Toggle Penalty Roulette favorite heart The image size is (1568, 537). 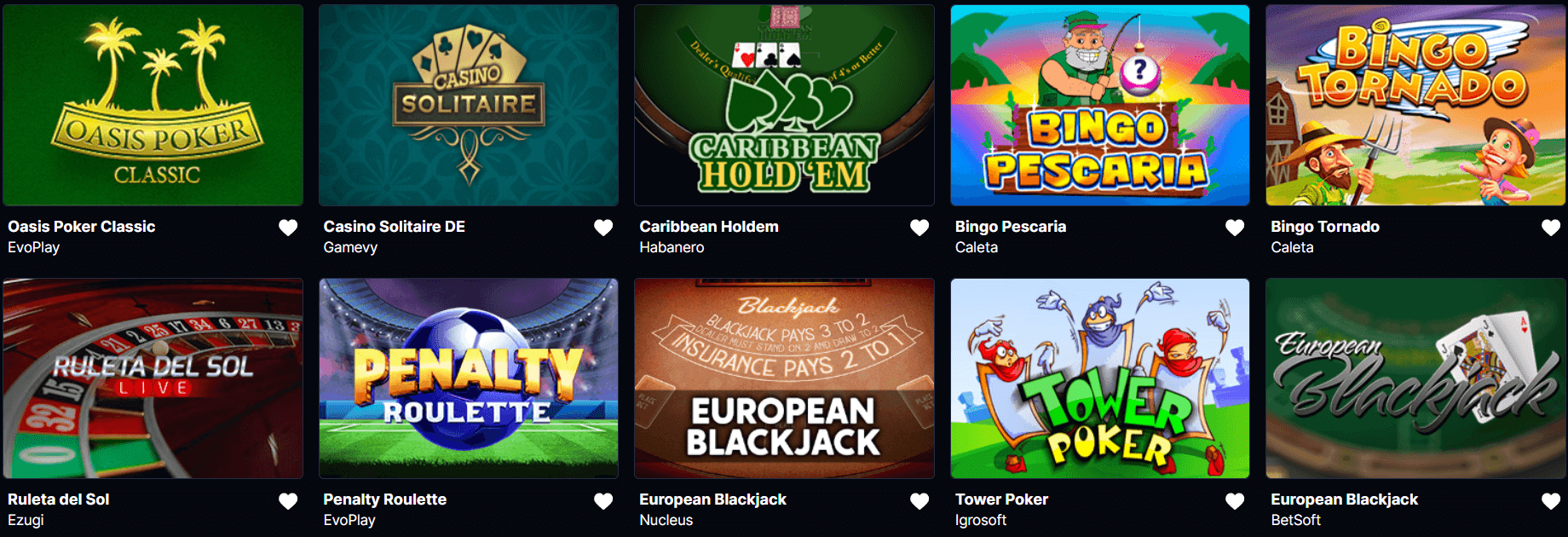(603, 501)
